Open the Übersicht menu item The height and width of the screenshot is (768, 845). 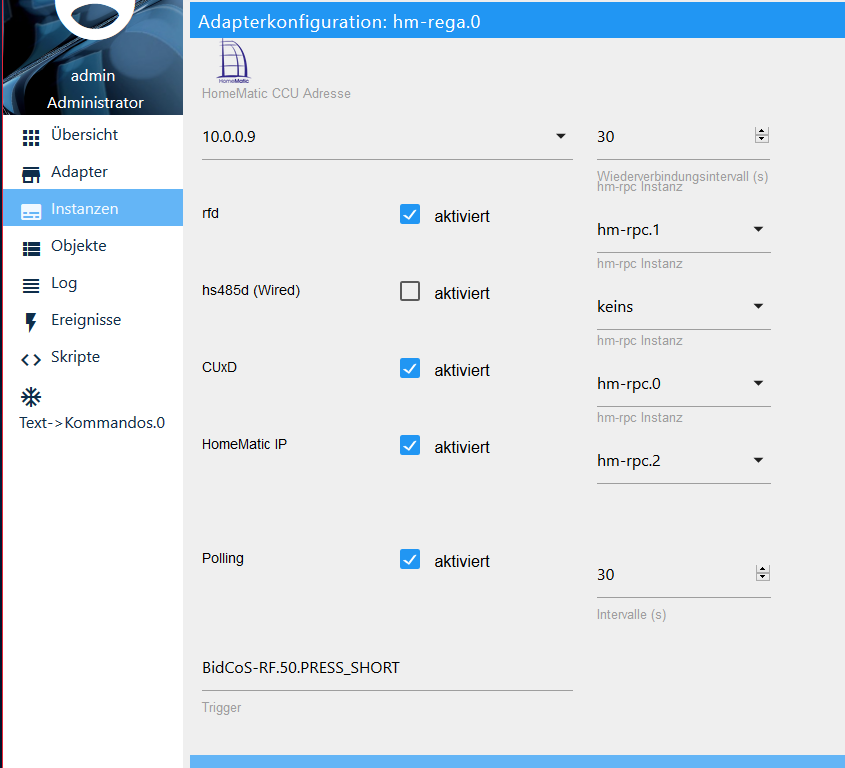click(93, 135)
